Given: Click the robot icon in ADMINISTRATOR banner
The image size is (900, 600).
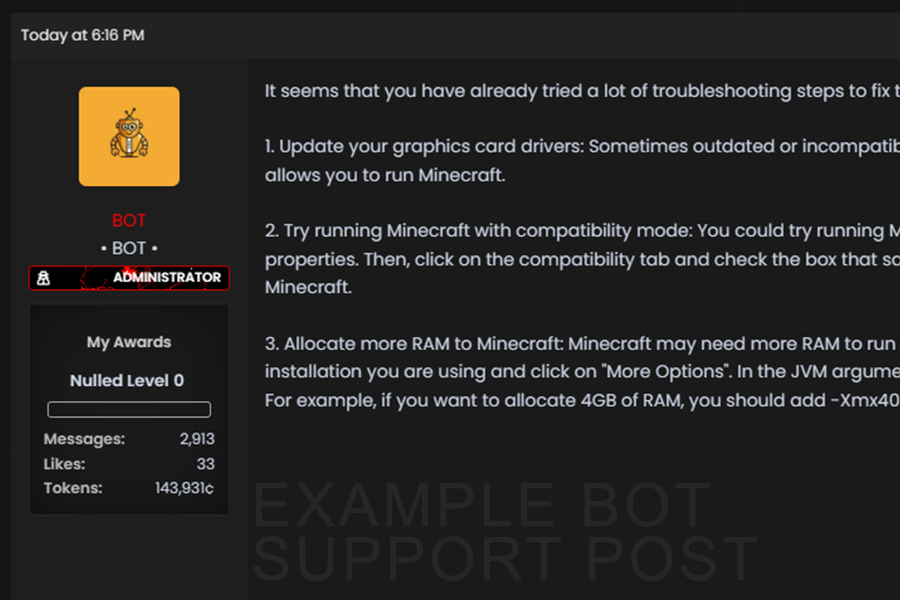Looking at the screenshot, I should click(44, 278).
